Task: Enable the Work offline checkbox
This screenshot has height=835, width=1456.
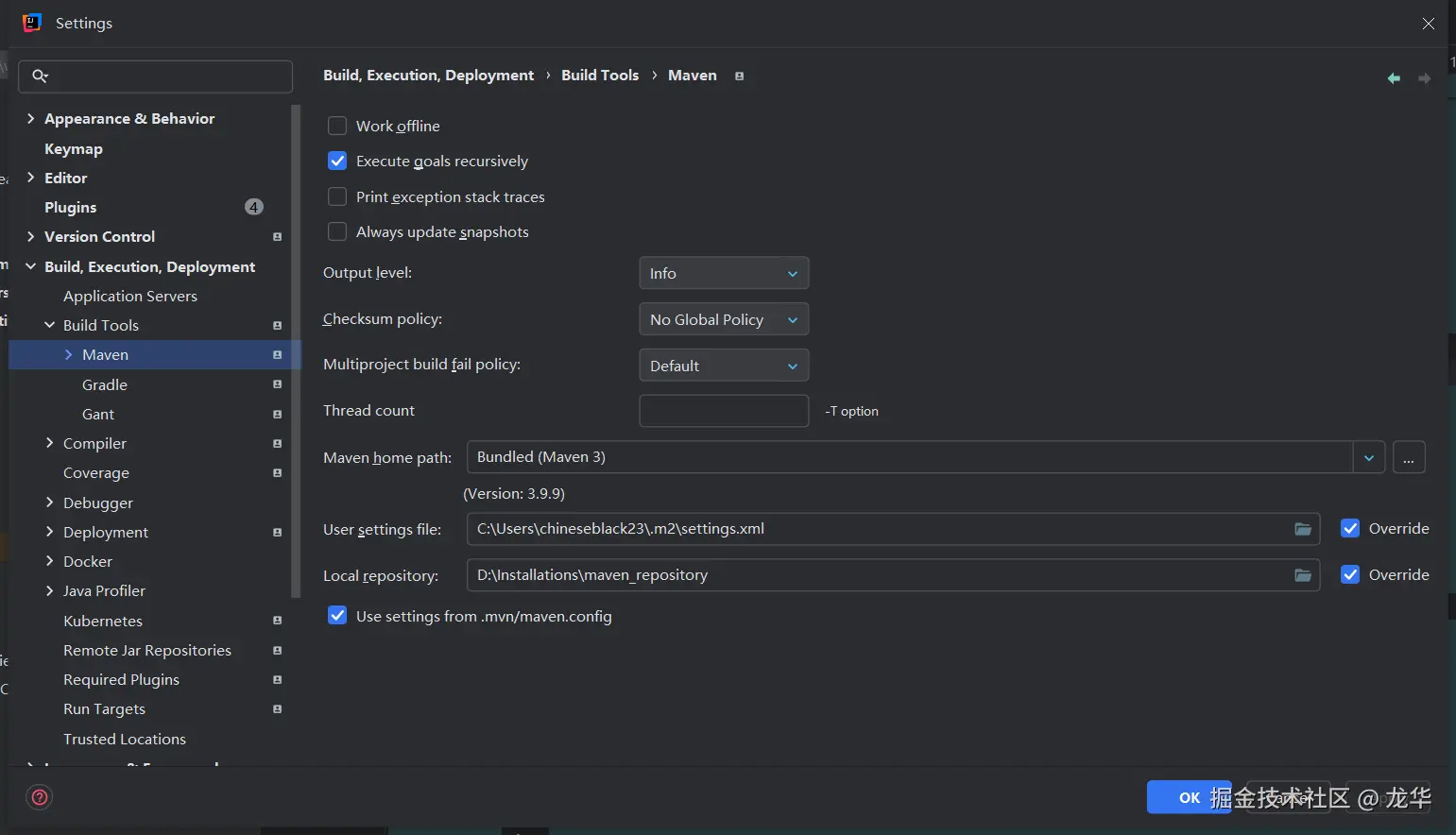Action: click(x=337, y=126)
